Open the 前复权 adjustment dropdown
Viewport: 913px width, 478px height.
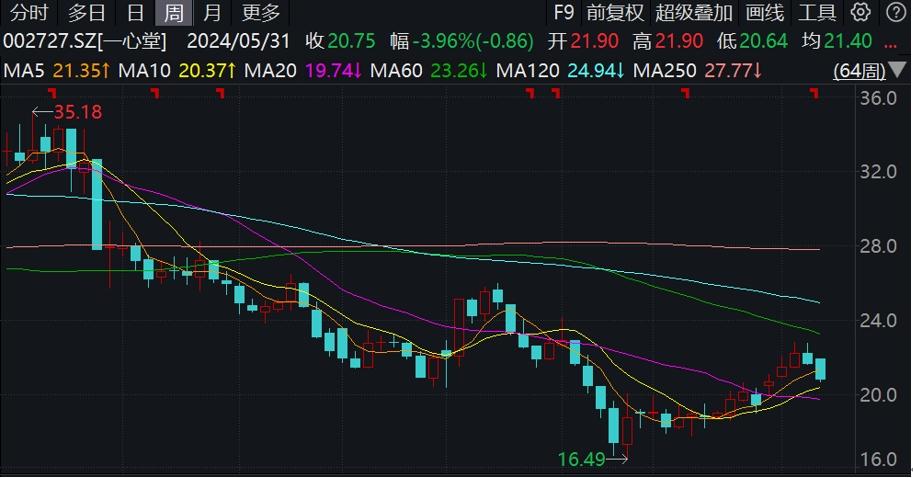tap(615, 13)
